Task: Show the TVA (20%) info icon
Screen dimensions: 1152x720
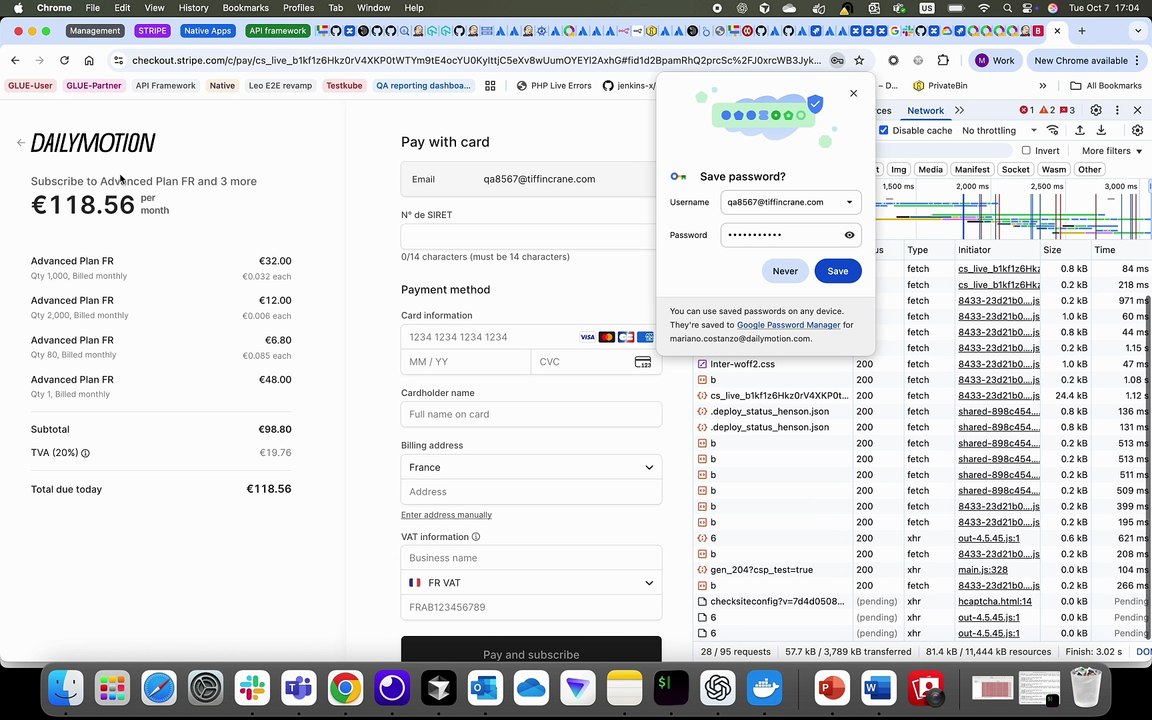Action: click(85, 453)
